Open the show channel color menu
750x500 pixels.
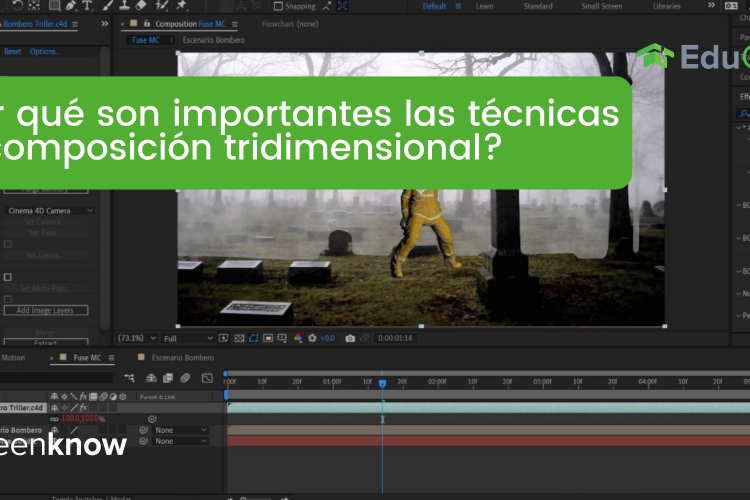tap(298, 338)
